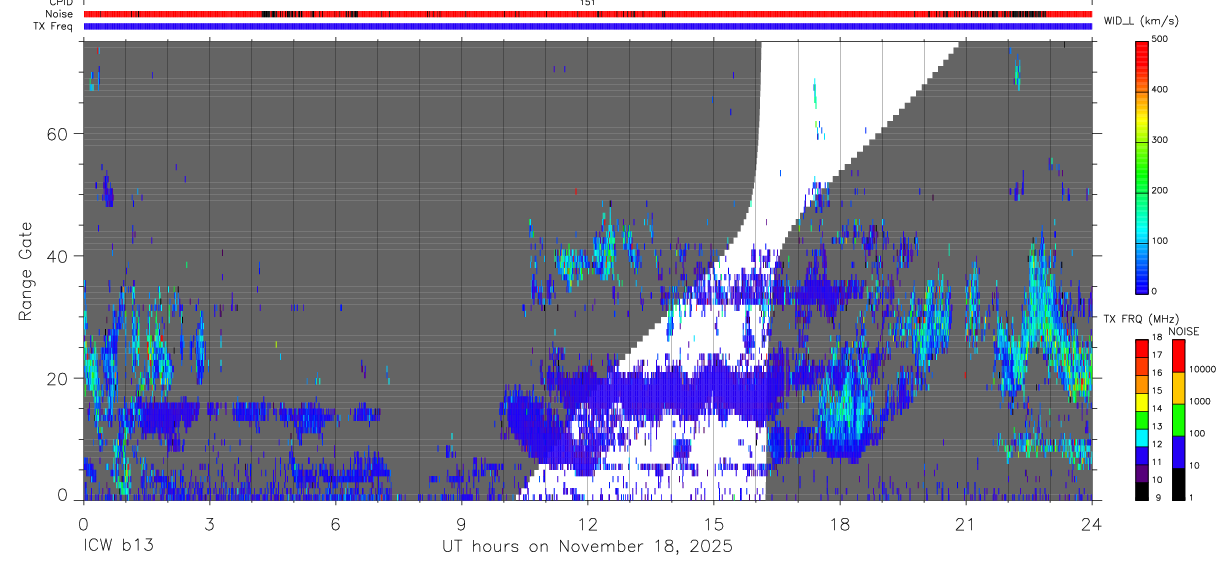Click the 9 label in TX FRQ legend

click(1156, 498)
